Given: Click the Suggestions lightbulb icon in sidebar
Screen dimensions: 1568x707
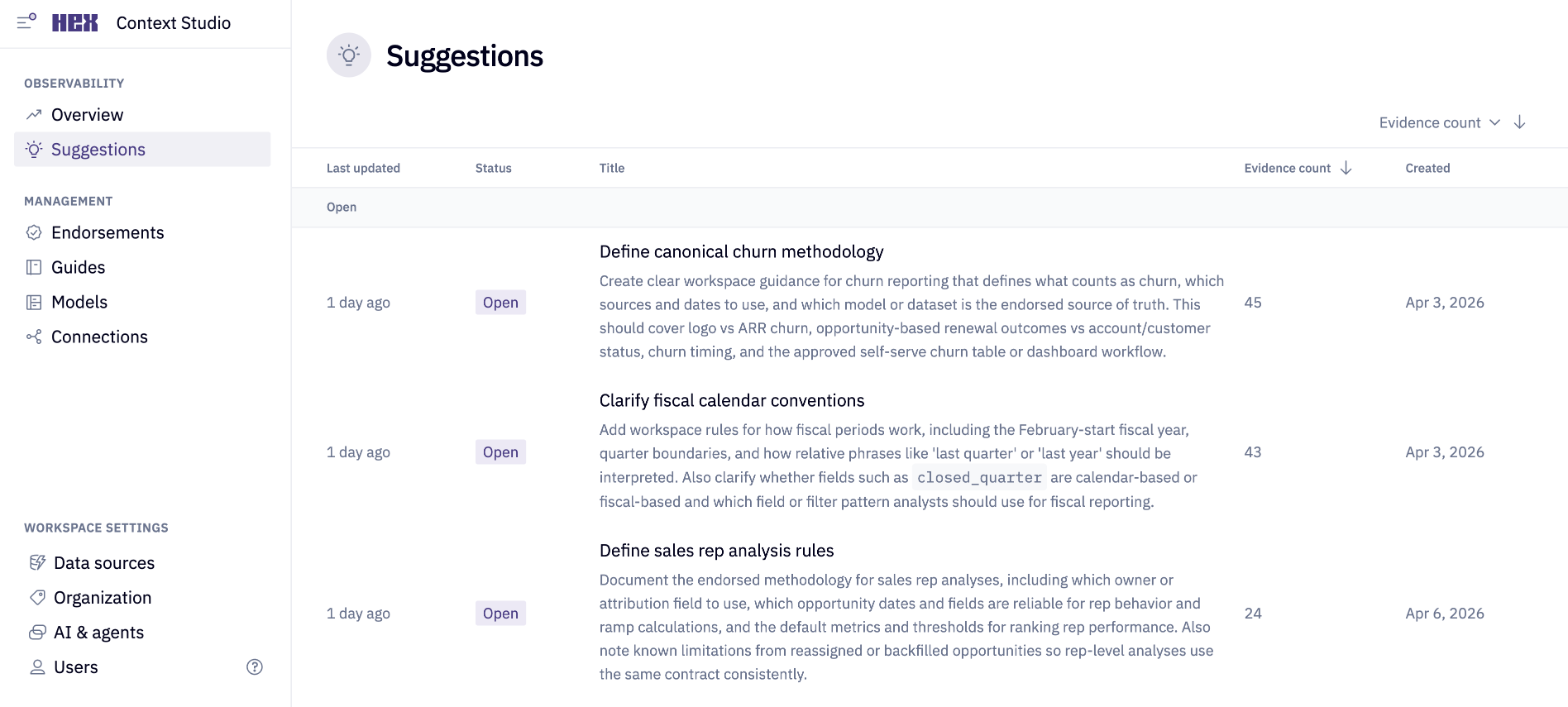Looking at the screenshot, I should tap(34, 149).
